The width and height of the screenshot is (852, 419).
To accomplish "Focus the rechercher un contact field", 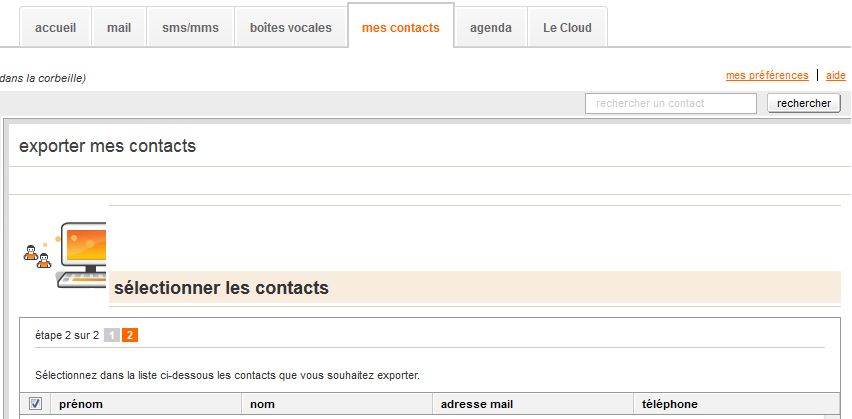I will pyautogui.click(x=671, y=103).
